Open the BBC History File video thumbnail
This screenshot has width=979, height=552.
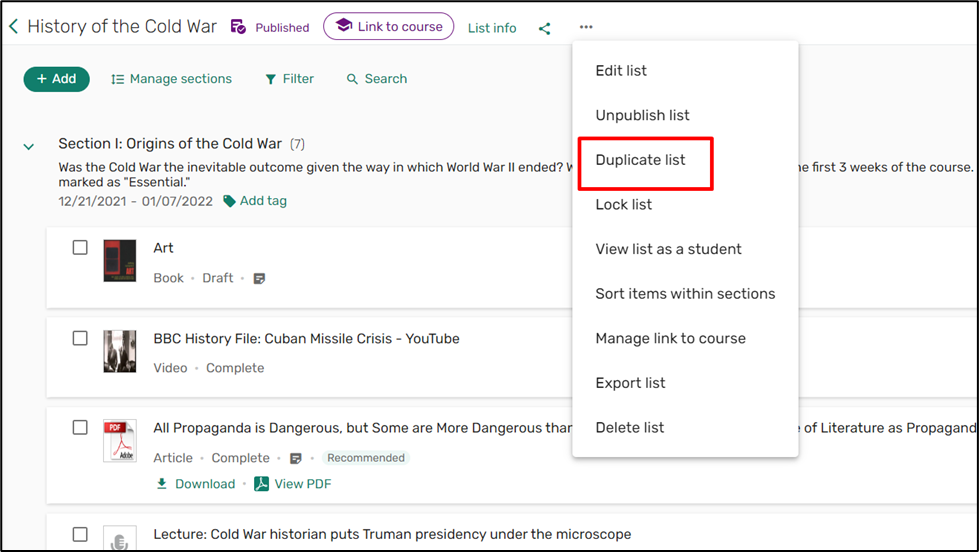pos(120,352)
